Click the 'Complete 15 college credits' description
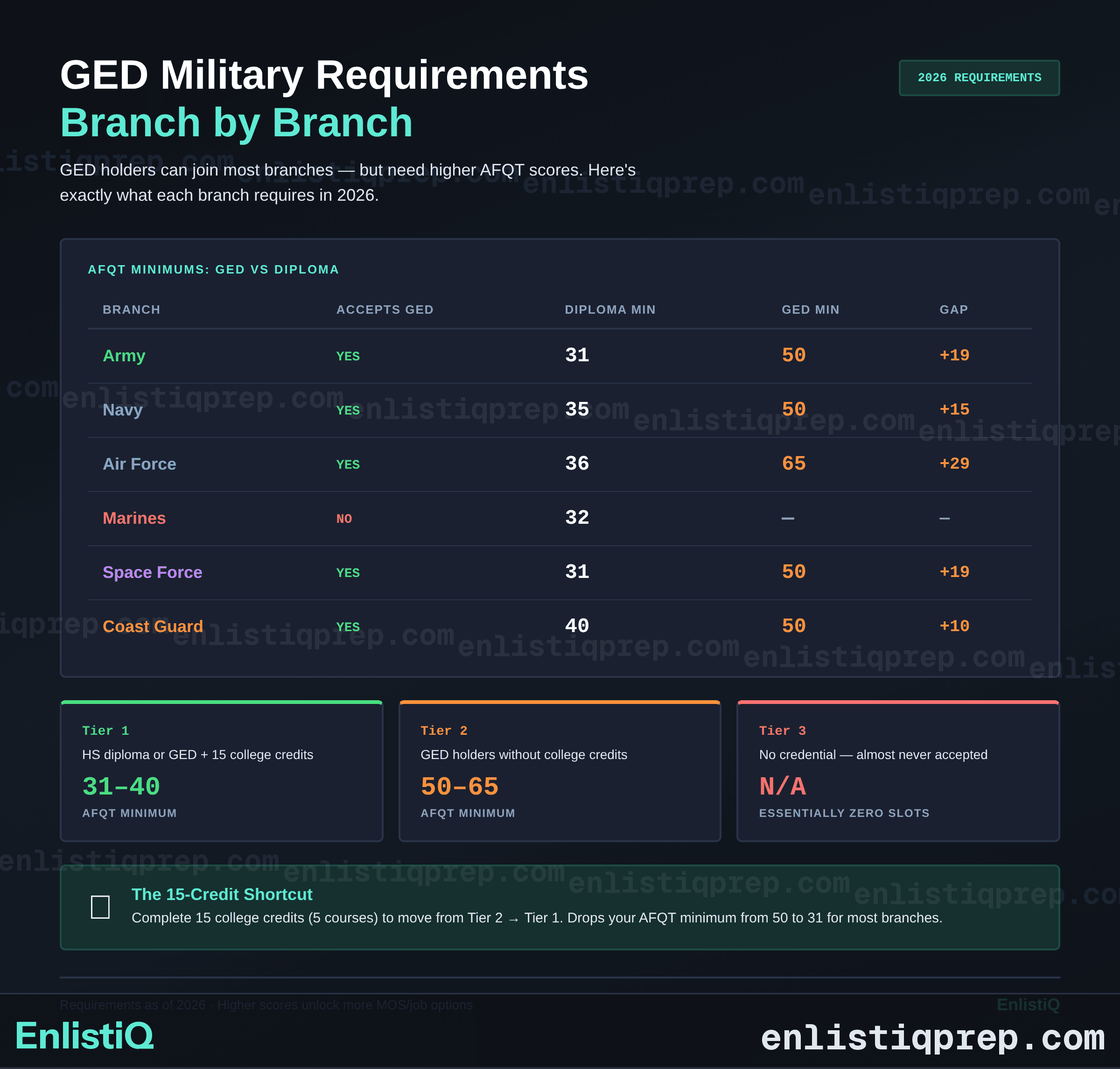Viewport: 1120px width, 1069px height. 537,918
